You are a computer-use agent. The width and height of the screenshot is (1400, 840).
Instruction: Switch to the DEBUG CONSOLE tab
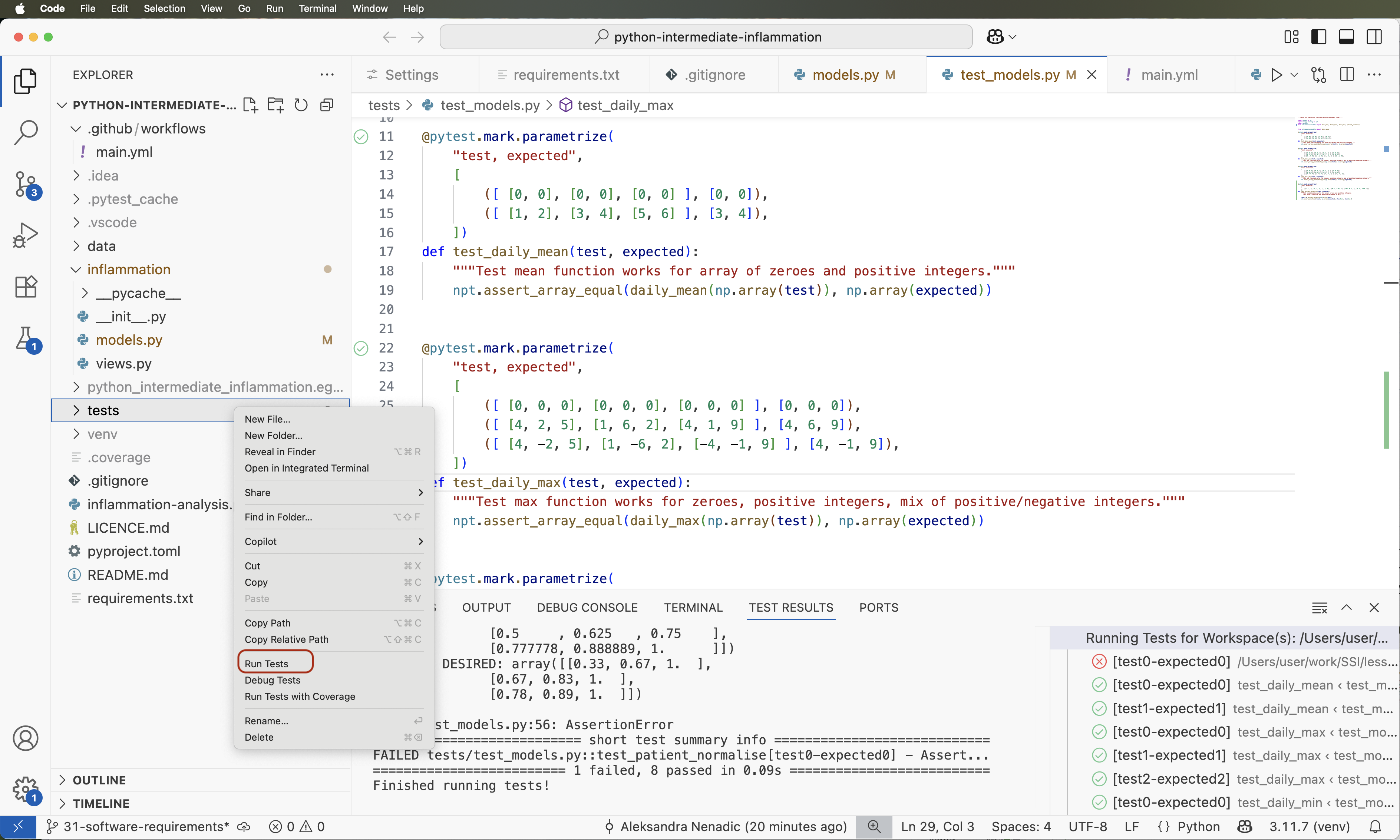click(588, 607)
